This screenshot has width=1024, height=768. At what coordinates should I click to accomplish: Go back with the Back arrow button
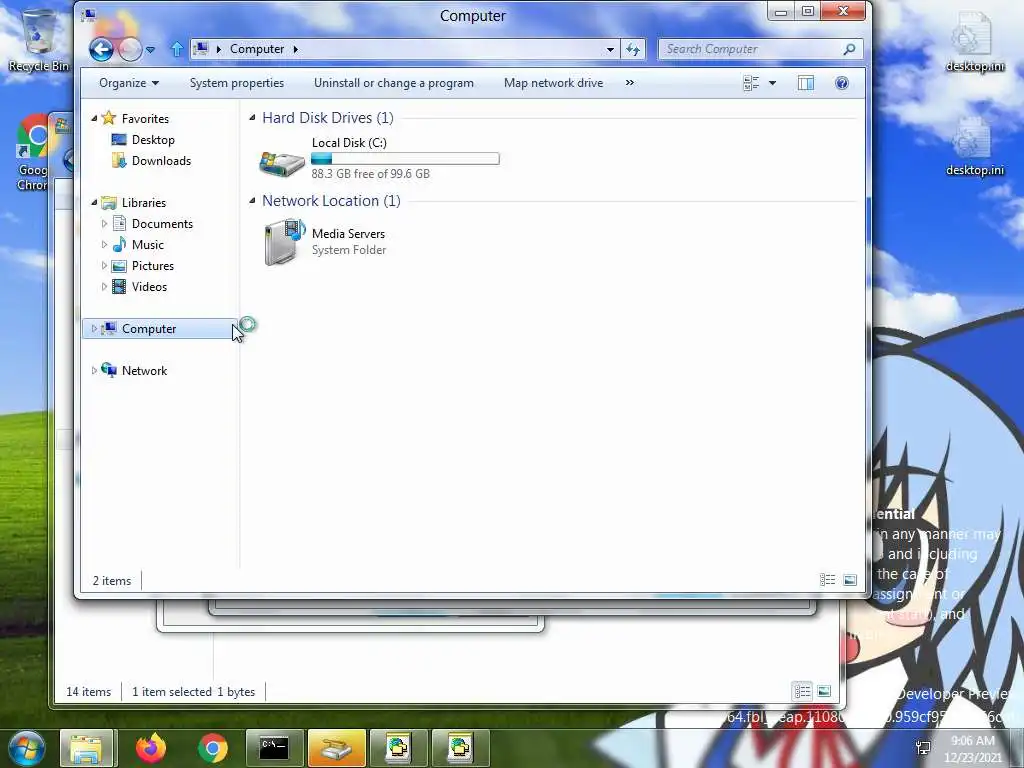click(x=101, y=49)
